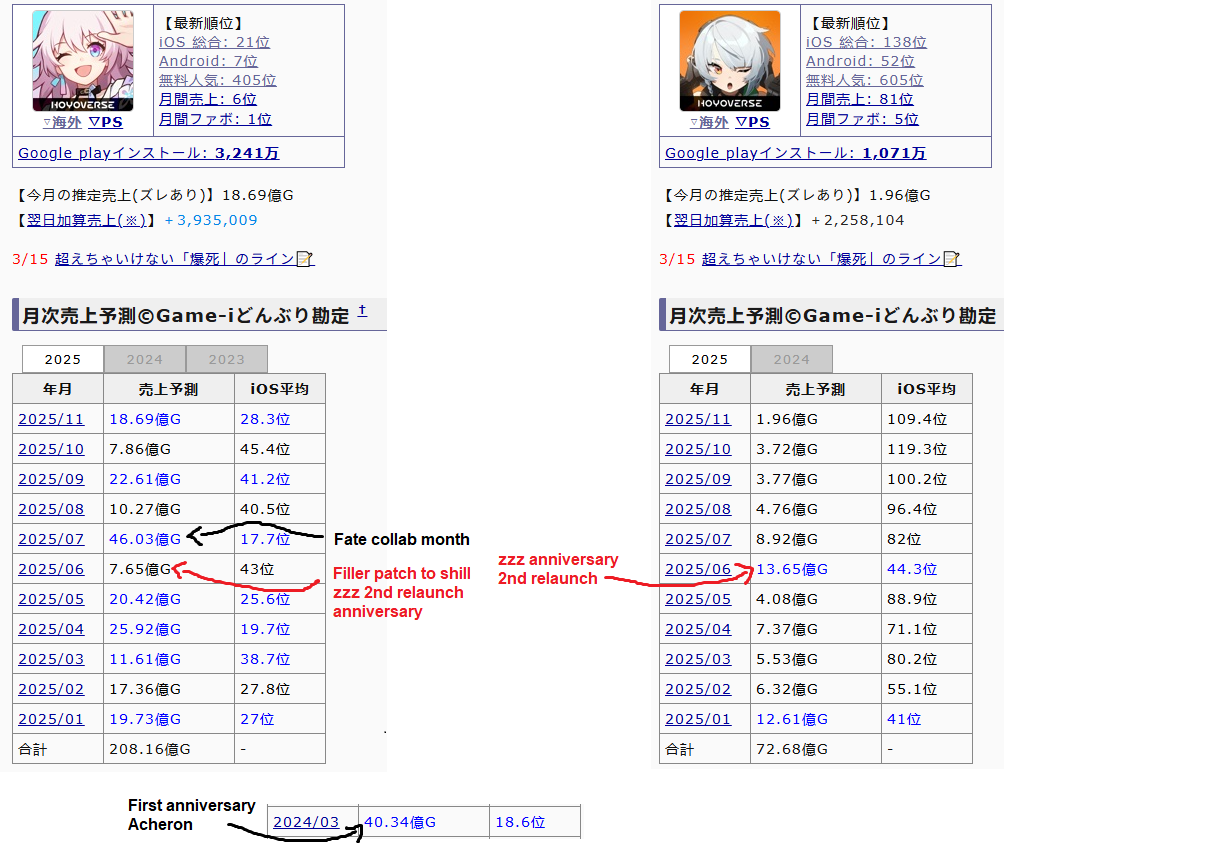The image size is (1209, 851).
Task: Open 2025/03 link in the 5.53億G row
Action: click(x=698, y=659)
